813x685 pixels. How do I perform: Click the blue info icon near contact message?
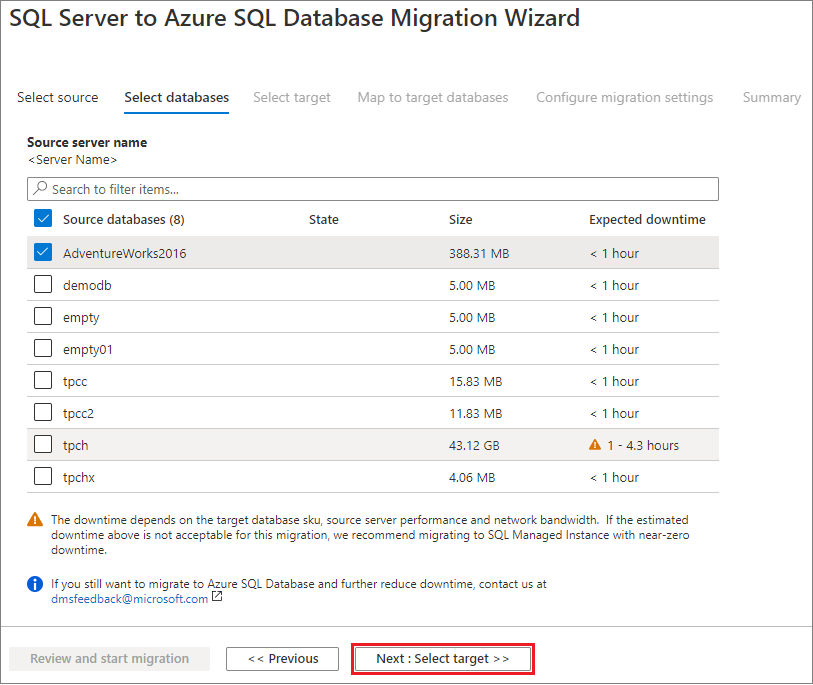35,584
